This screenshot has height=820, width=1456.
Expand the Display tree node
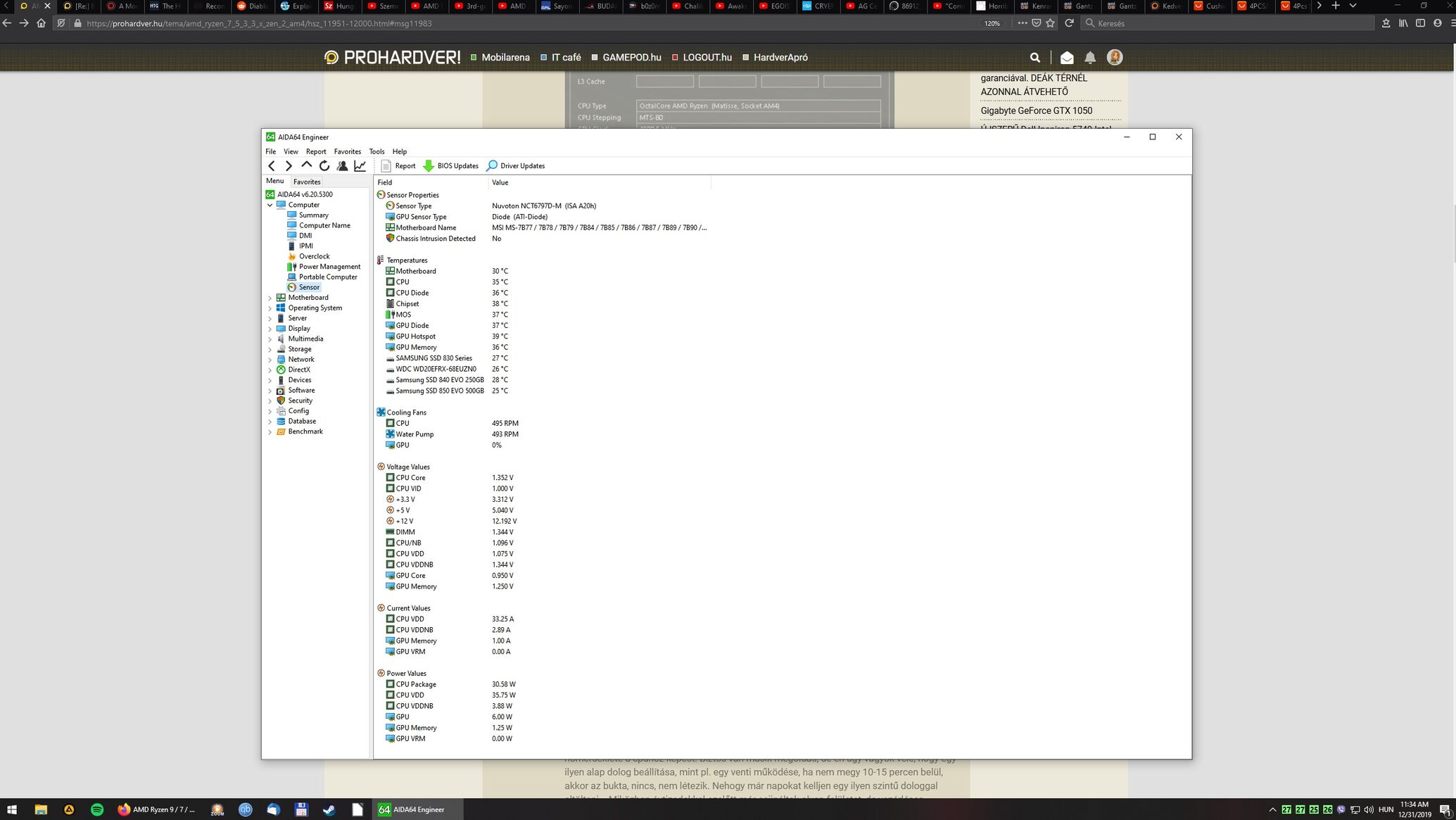click(x=270, y=329)
